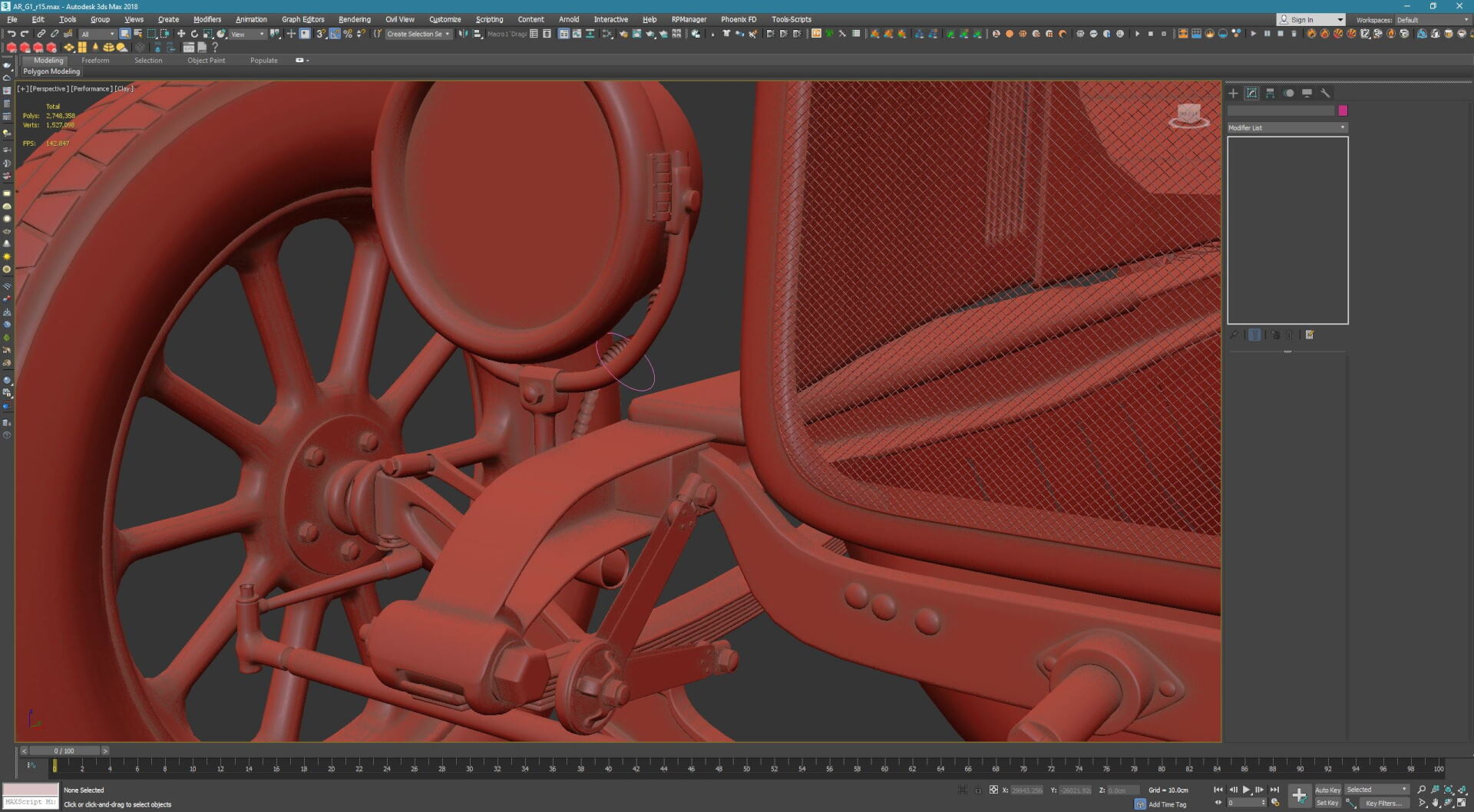This screenshot has width=1474, height=812.
Task: Switch to the Freeform ribbon tab
Action: click(x=95, y=61)
